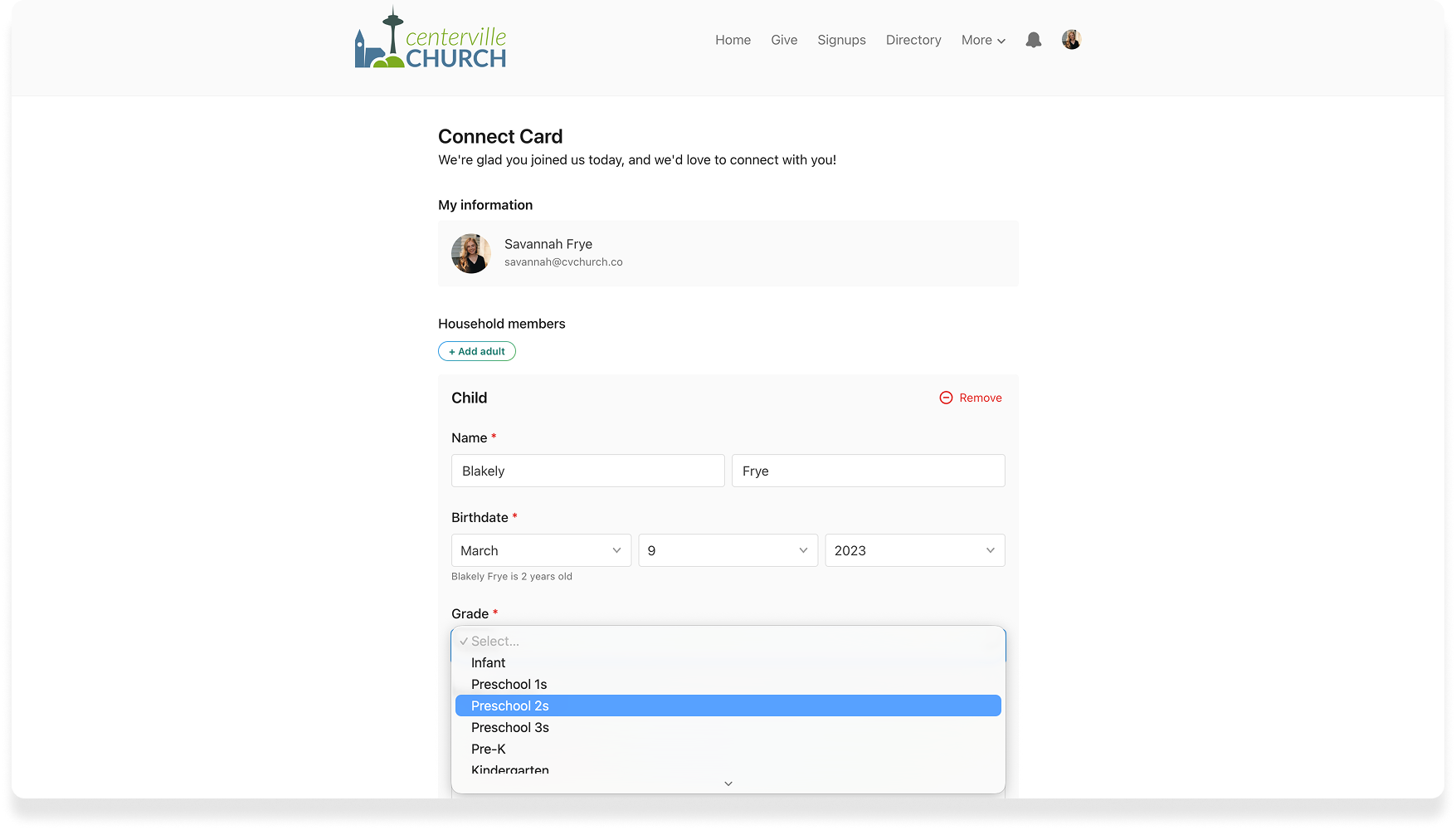Go to the Directory page

coord(913,40)
